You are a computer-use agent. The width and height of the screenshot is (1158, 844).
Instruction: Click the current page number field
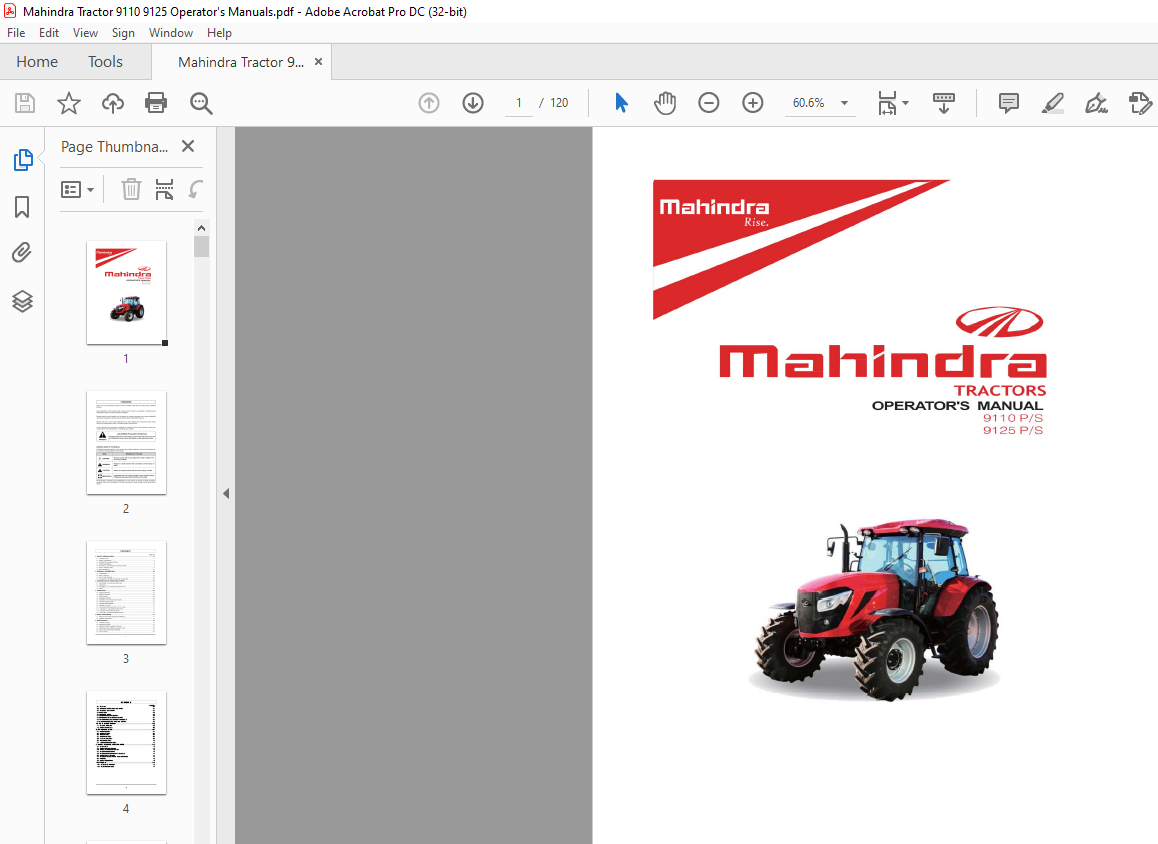(518, 103)
